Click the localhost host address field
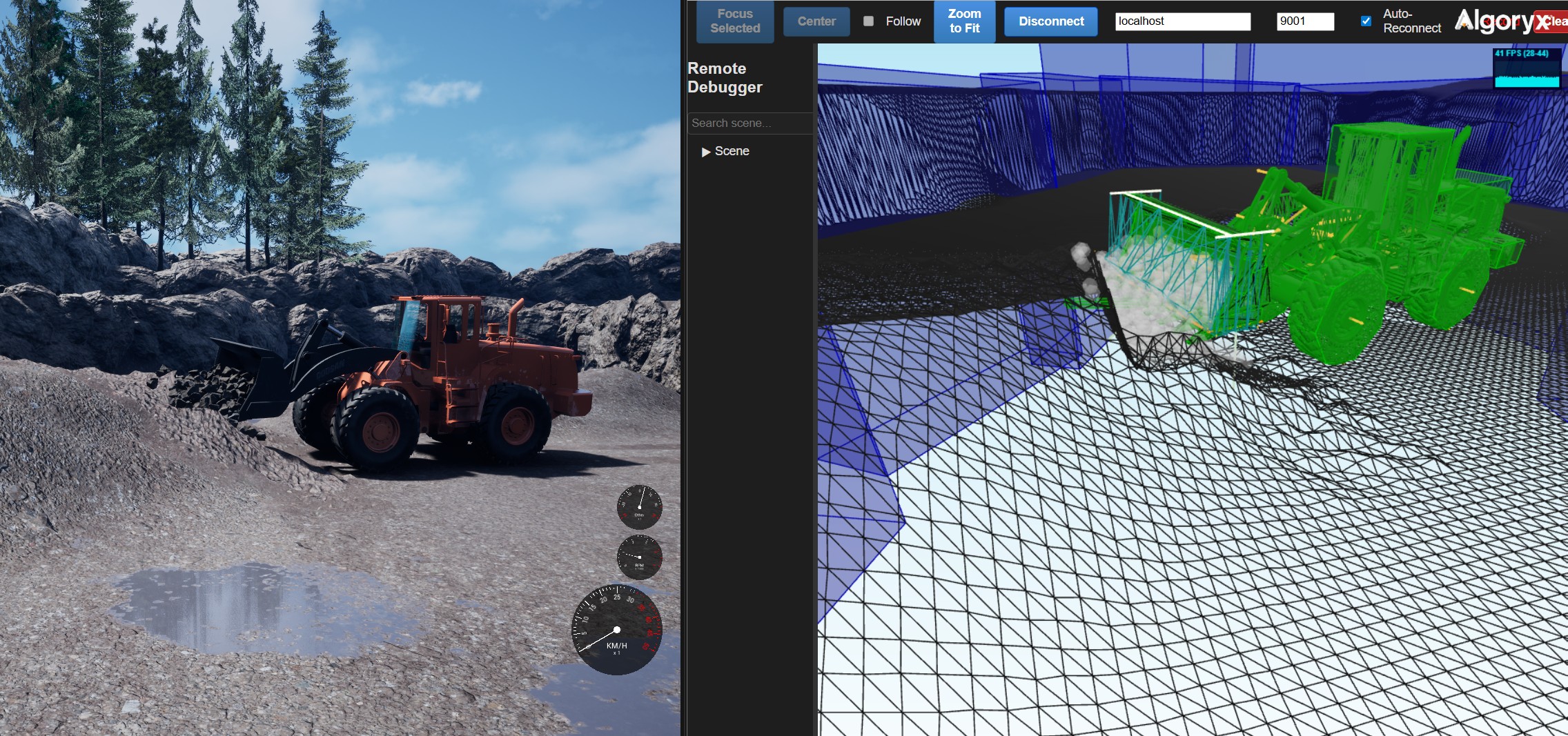This screenshot has height=736, width=1568. pyautogui.click(x=1182, y=21)
